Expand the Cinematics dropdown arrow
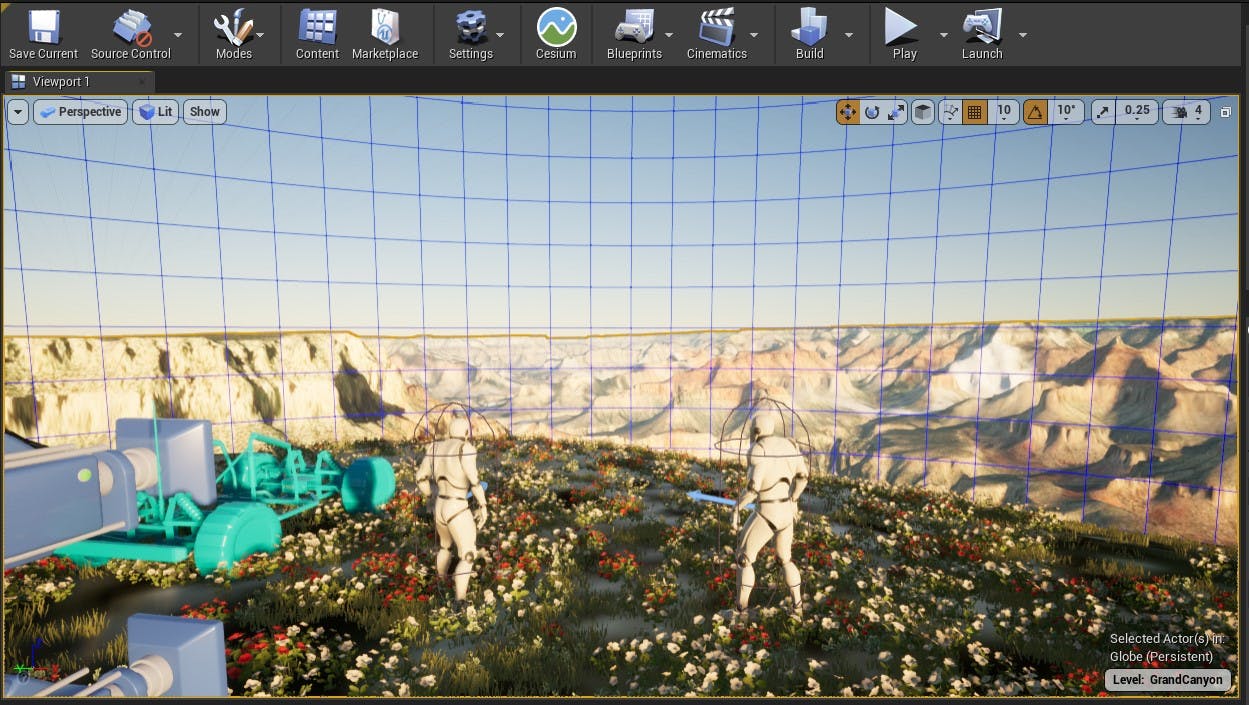1249x705 pixels. point(754,34)
